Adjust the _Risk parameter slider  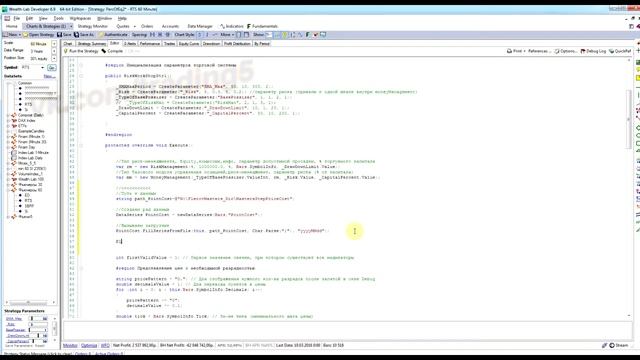38,324
